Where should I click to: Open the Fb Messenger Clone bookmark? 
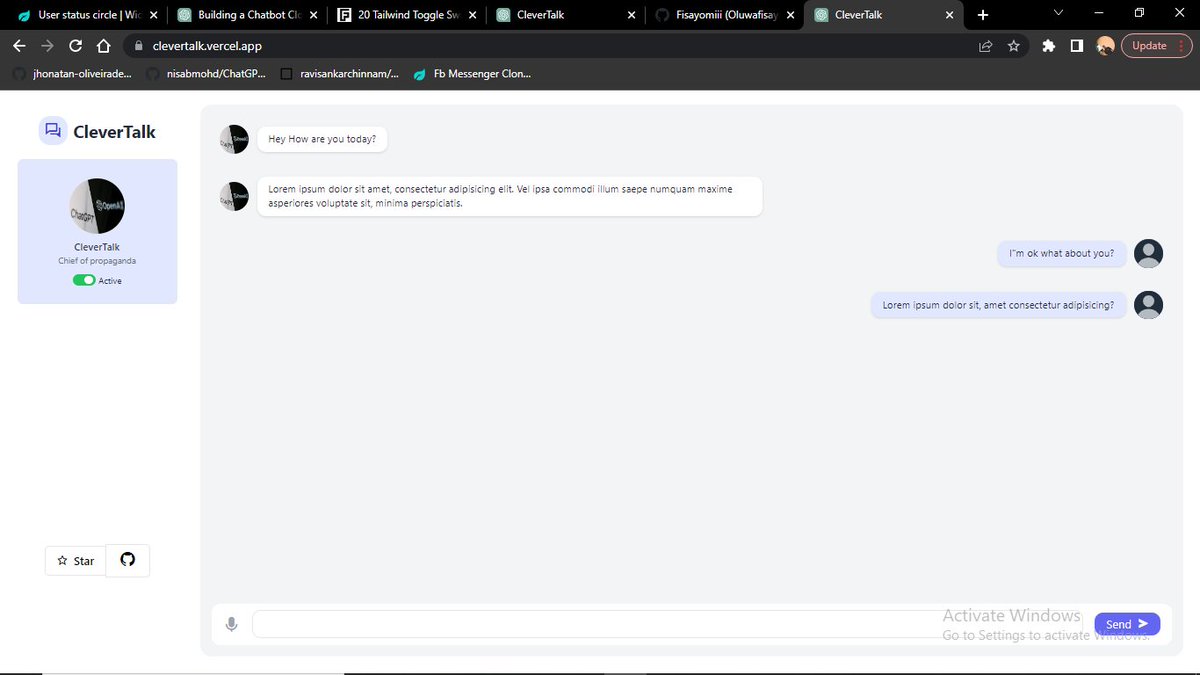pyautogui.click(x=473, y=74)
